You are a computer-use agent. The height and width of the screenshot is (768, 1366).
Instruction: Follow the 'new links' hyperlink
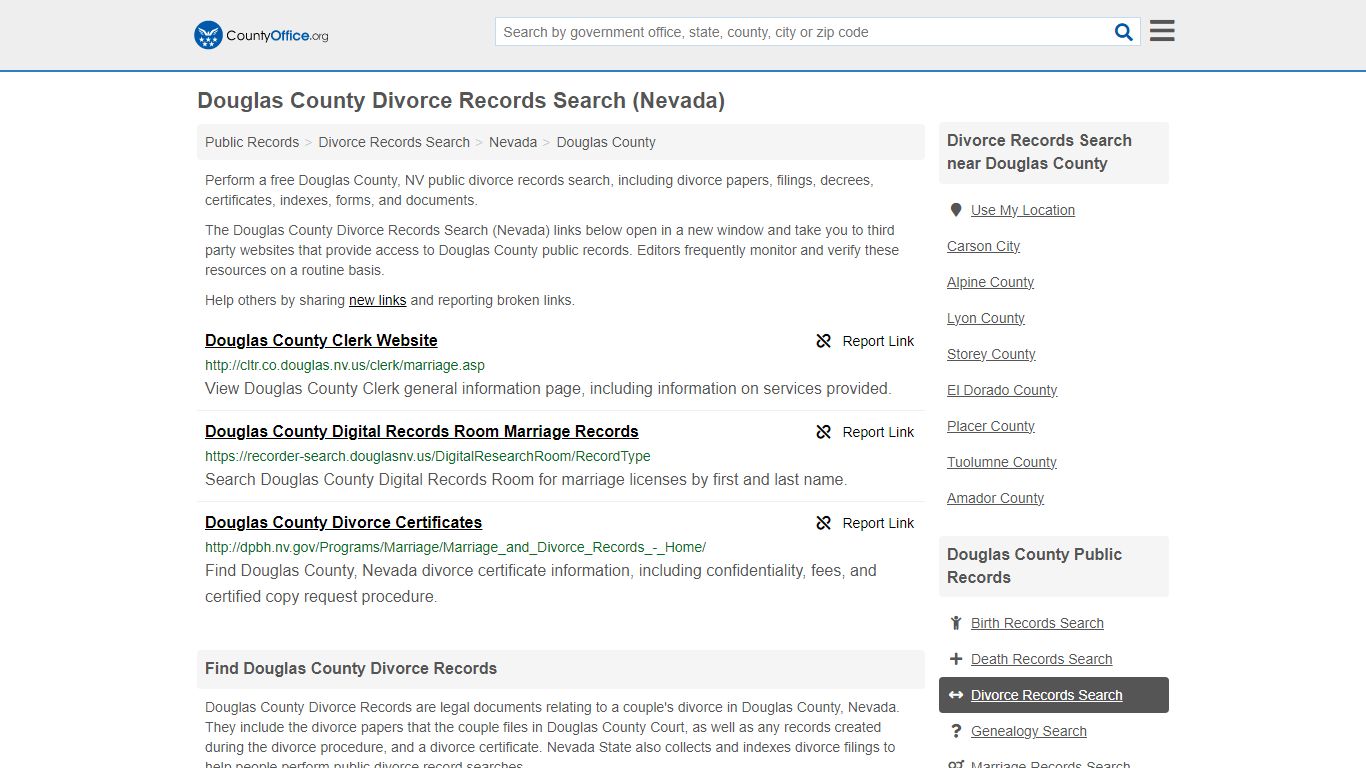[x=377, y=300]
